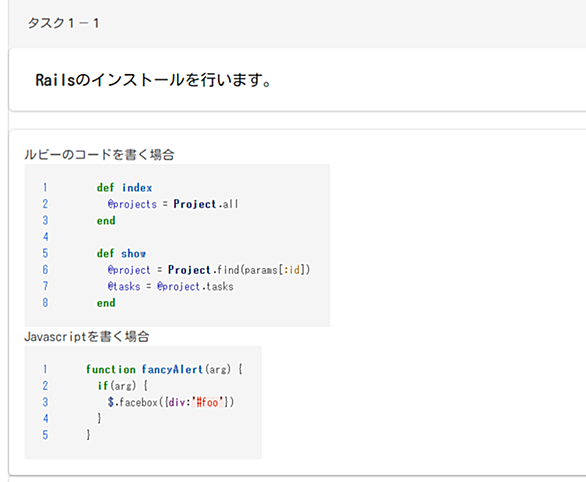Click the 'end' on Ruby line 3
This screenshot has width=586, height=482.
106,220
